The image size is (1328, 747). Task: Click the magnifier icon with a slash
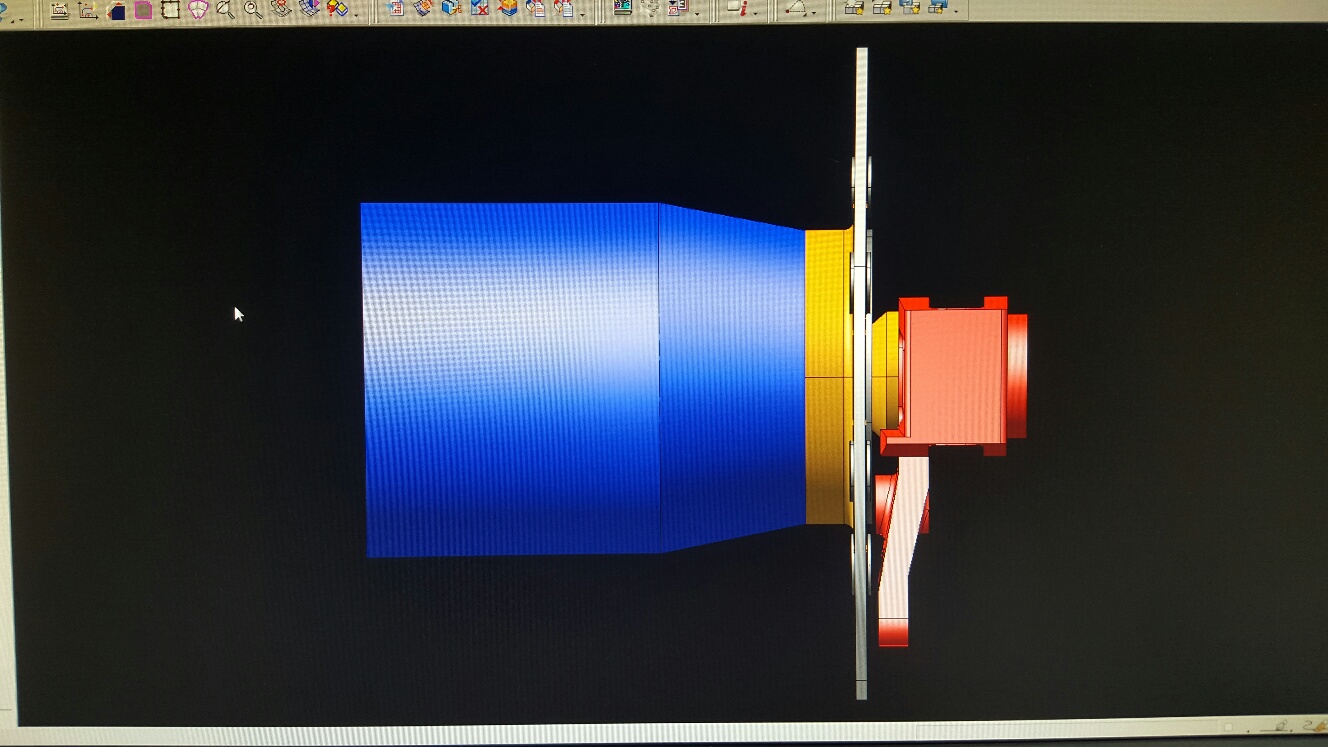tap(225, 10)
